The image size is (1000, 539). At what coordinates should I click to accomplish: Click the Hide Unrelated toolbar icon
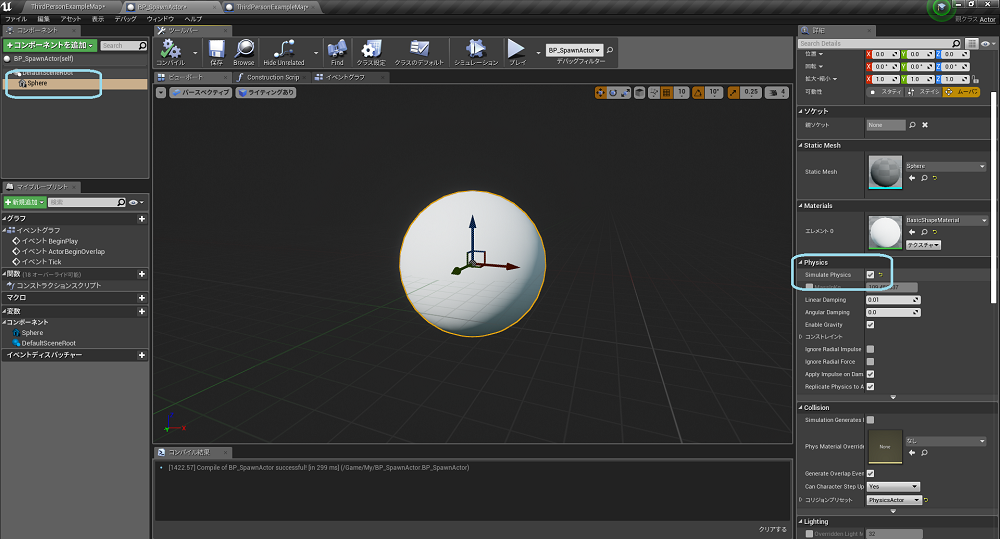(x=284, y=52)
